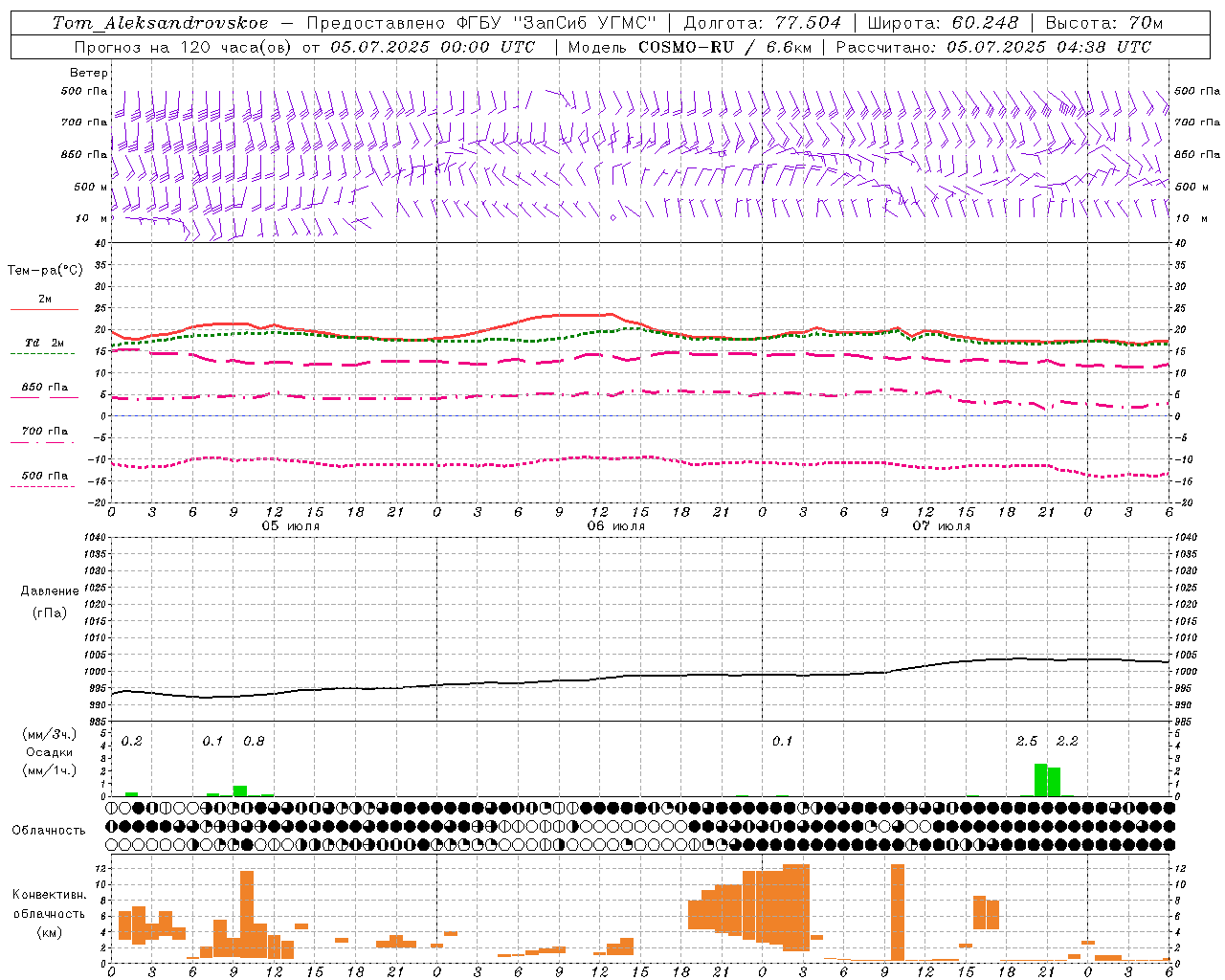Click the station name Tom_Aleksandrovskoe
This screenshot has height=980, width=1225.
tap(160, 23)
